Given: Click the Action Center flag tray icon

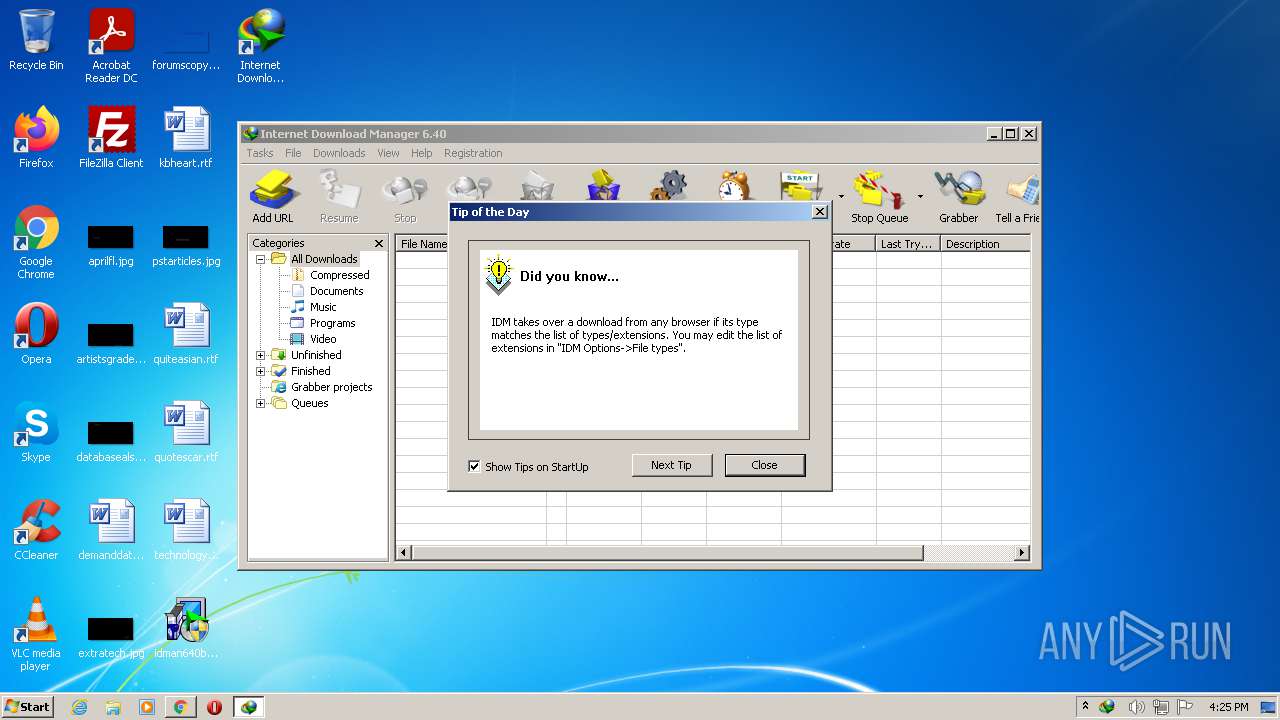Looking at the screenshot, I should coord(1185,707).
